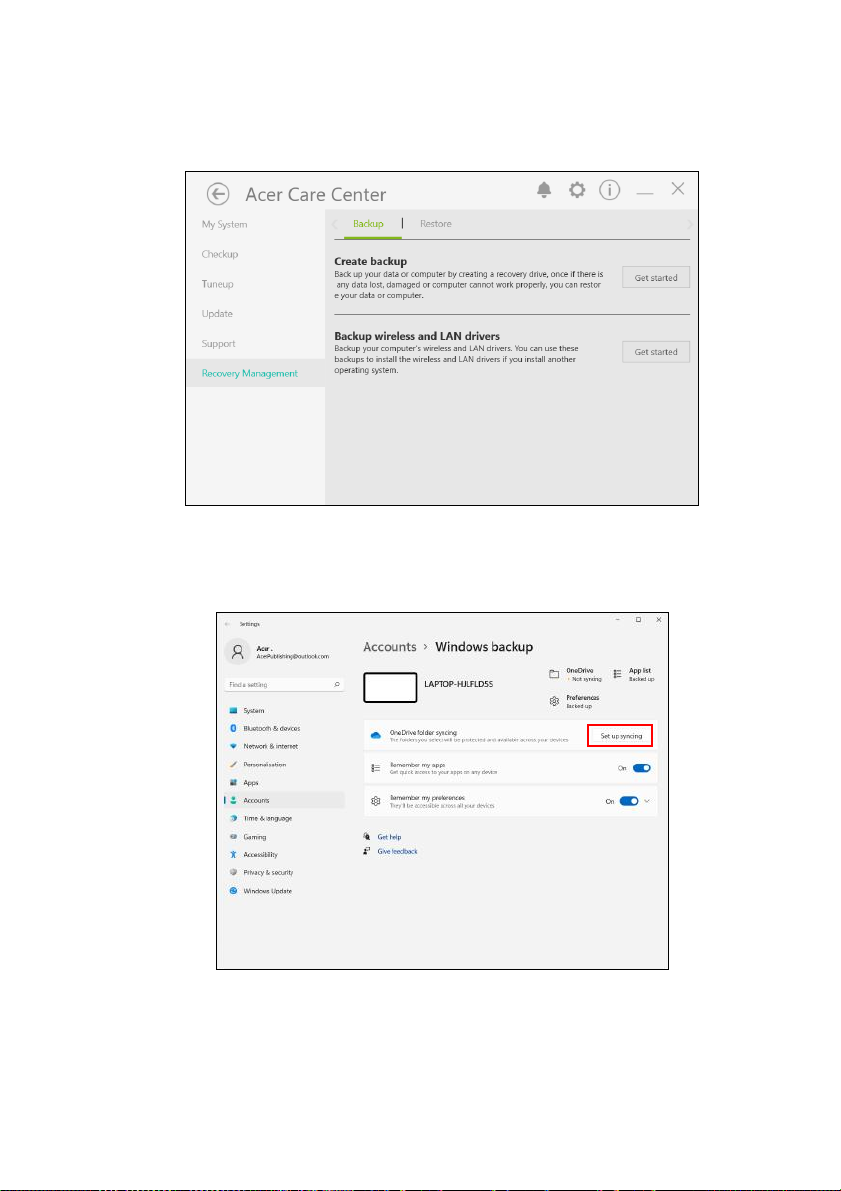Open the Get help link
This screenshot has width=841, height=1191.
click(389, 837)
